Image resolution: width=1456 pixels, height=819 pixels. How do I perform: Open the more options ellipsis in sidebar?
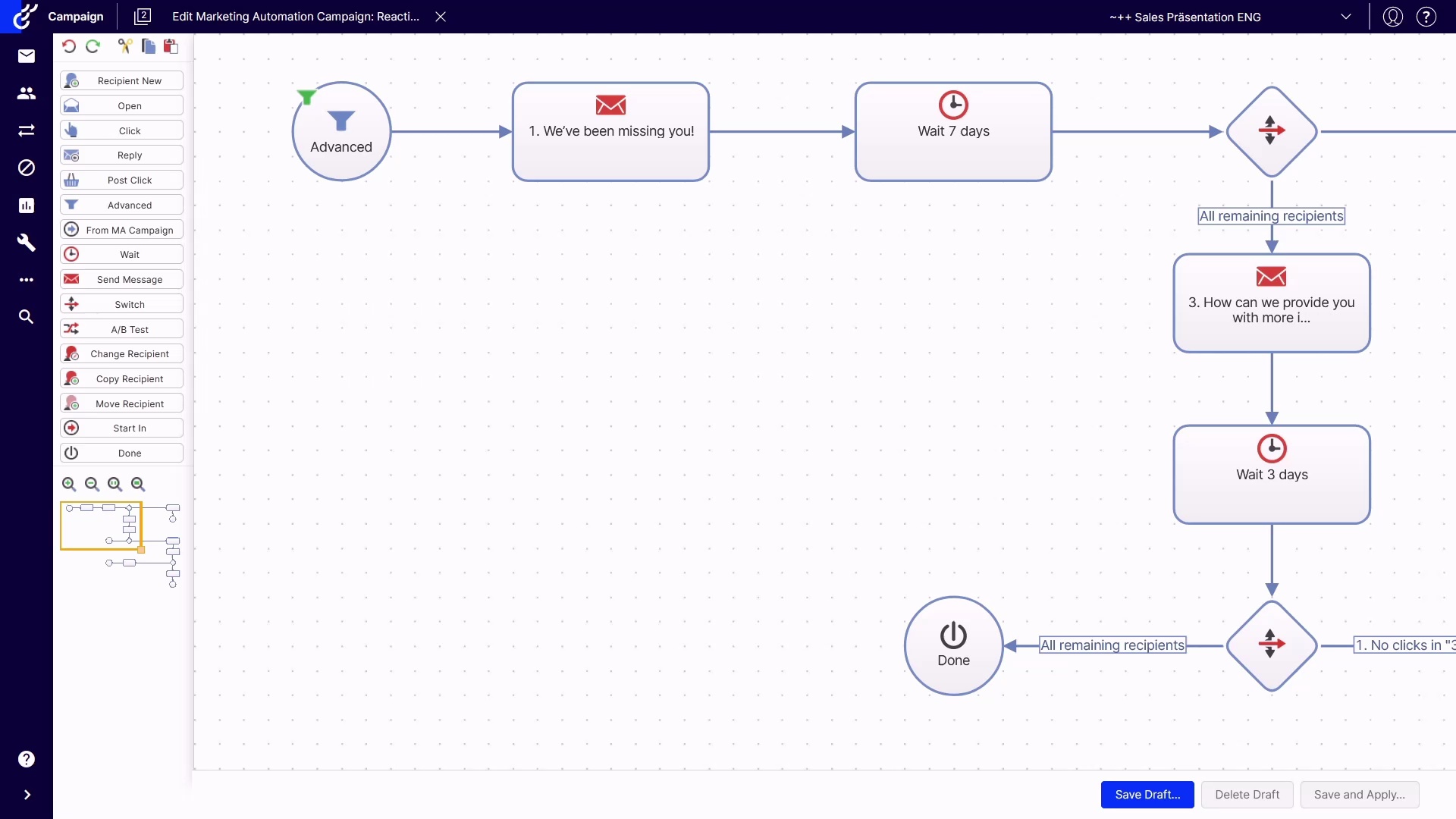pos(27,279)
